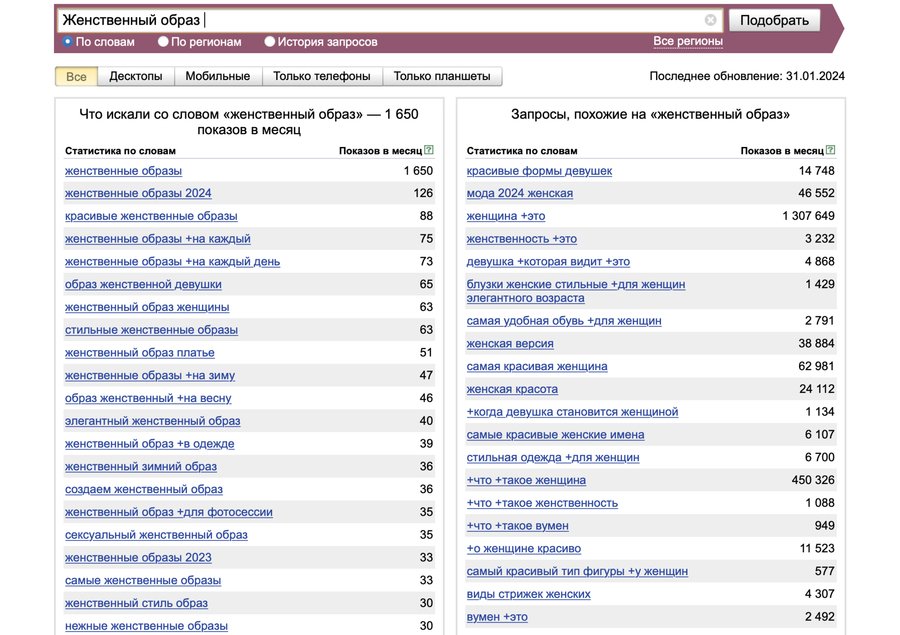Open the «мода 2024 женская» link
This screenshot has height=635, width=900.
(519, 193)
